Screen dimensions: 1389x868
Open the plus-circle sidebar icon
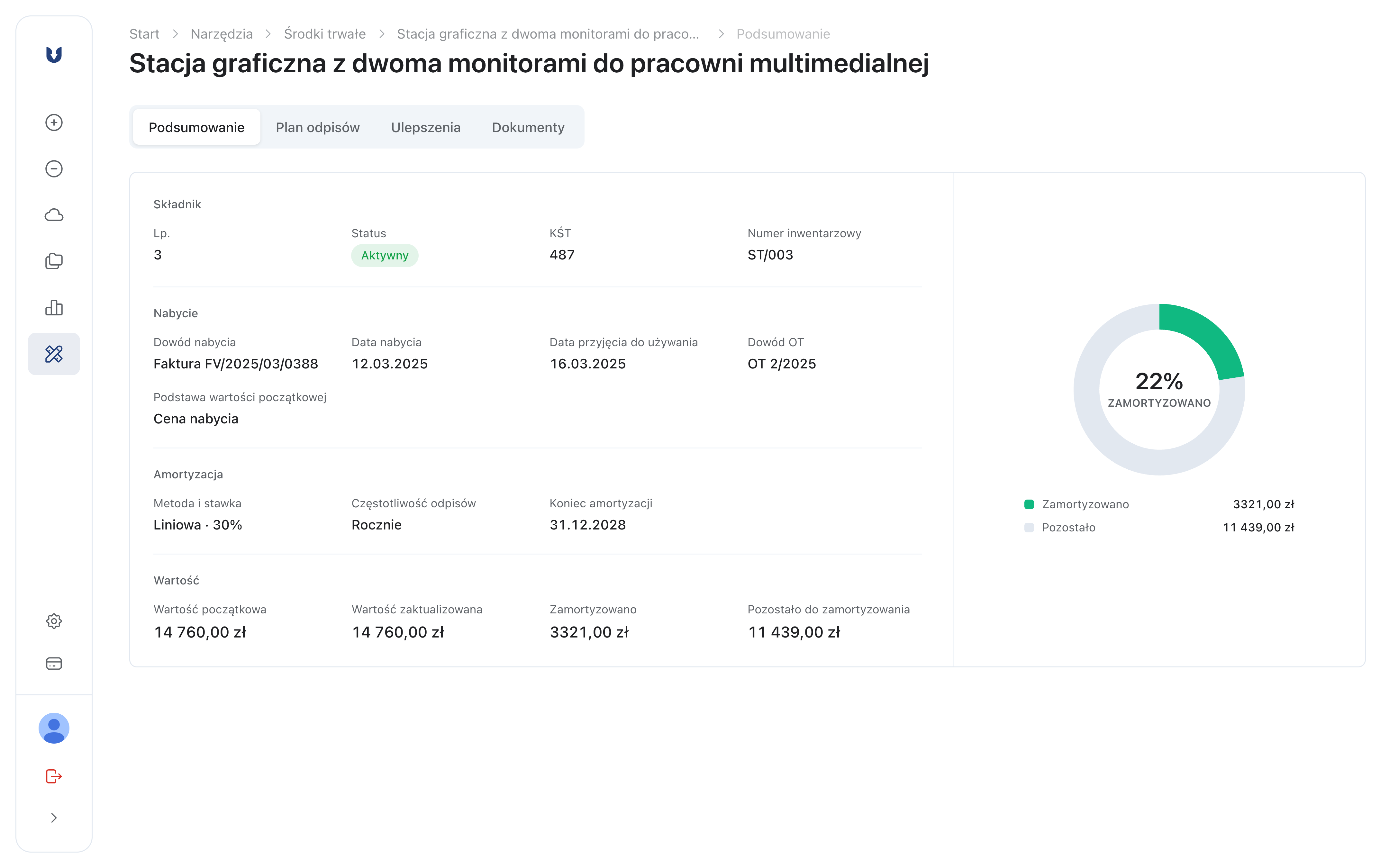coord(54,122)
